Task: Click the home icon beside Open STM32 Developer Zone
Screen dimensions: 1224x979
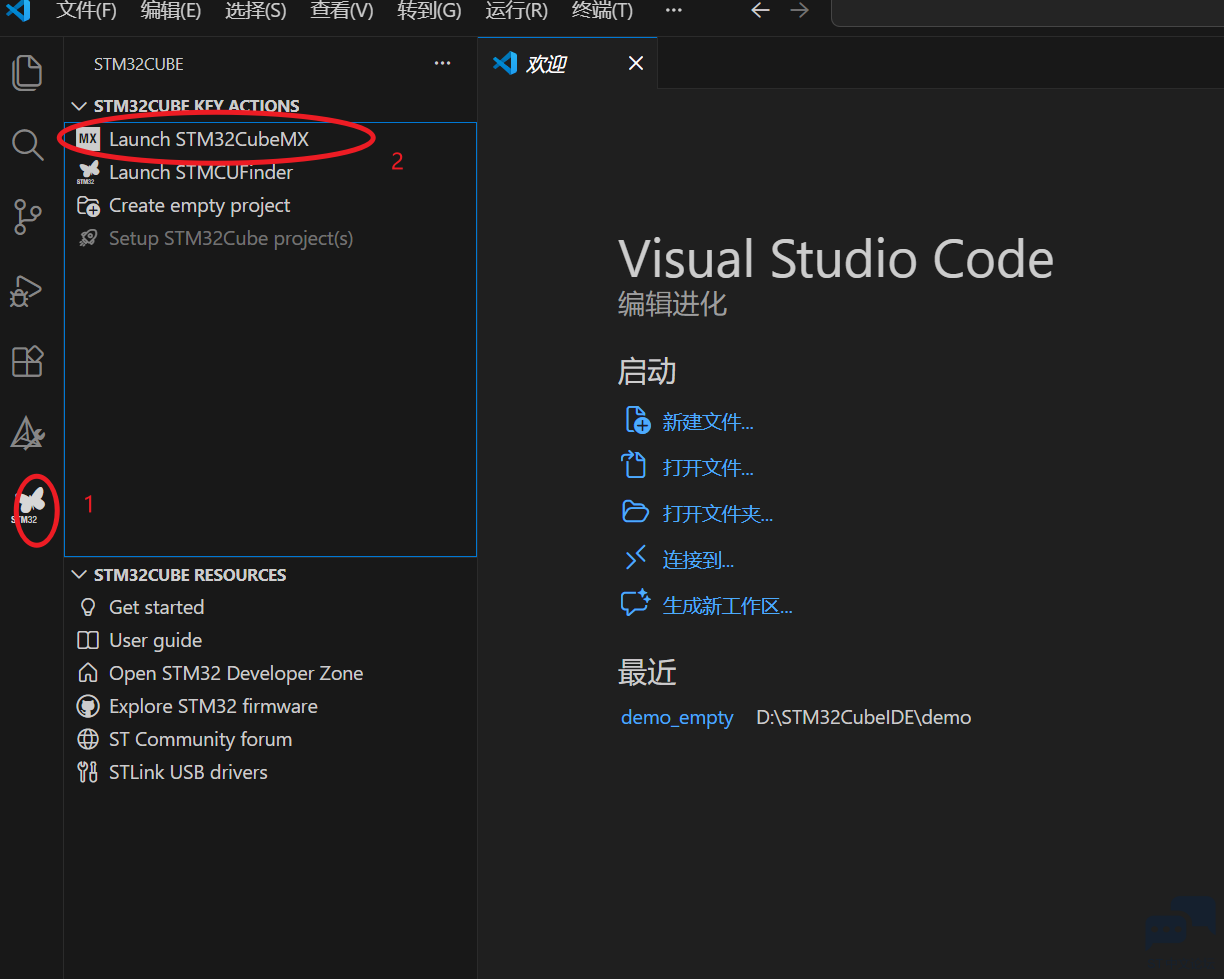Action: [88, 673]
